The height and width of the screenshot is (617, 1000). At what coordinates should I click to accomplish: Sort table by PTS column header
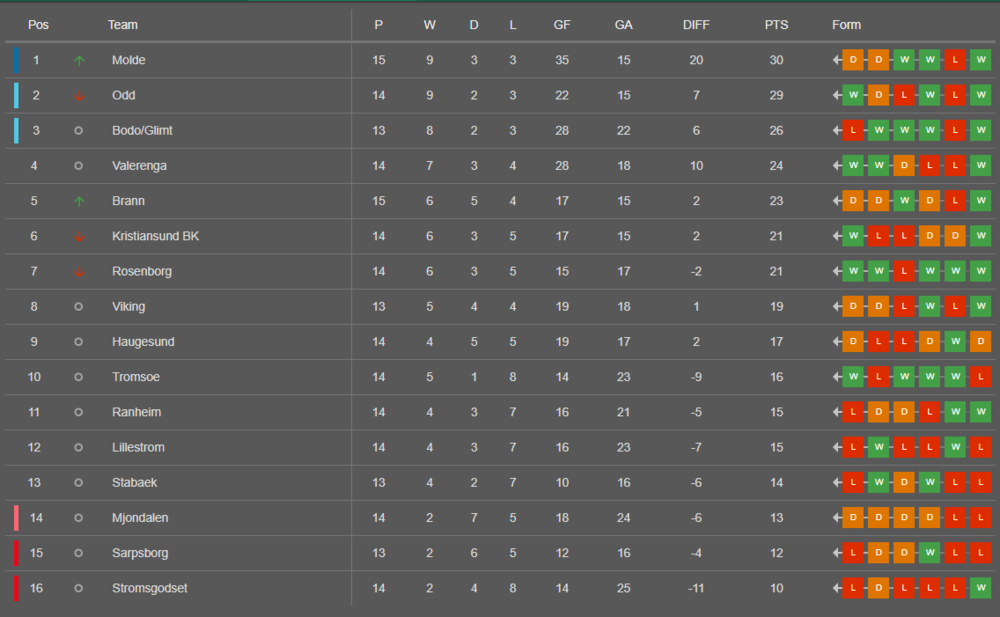[x=776, y=25]
